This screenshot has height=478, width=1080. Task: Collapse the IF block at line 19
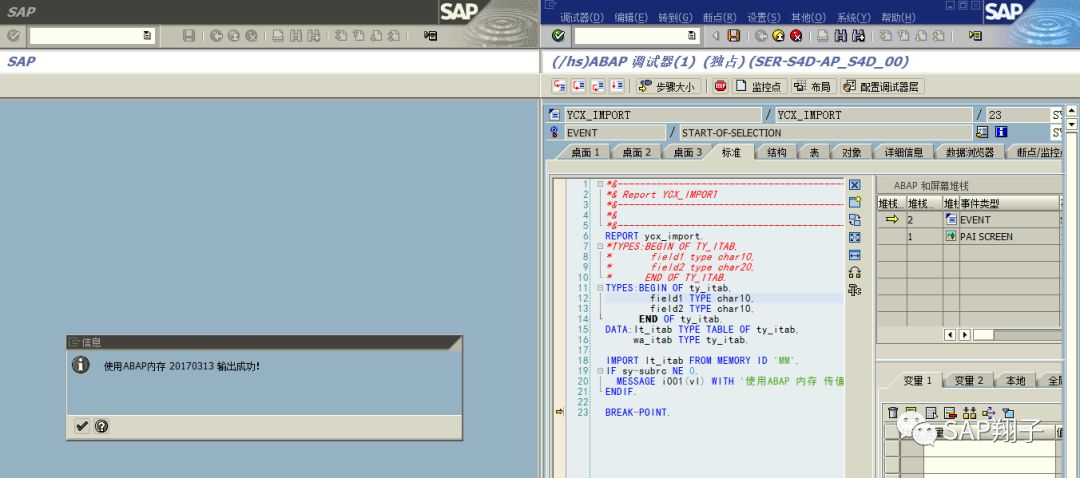(x=600, y=371)
